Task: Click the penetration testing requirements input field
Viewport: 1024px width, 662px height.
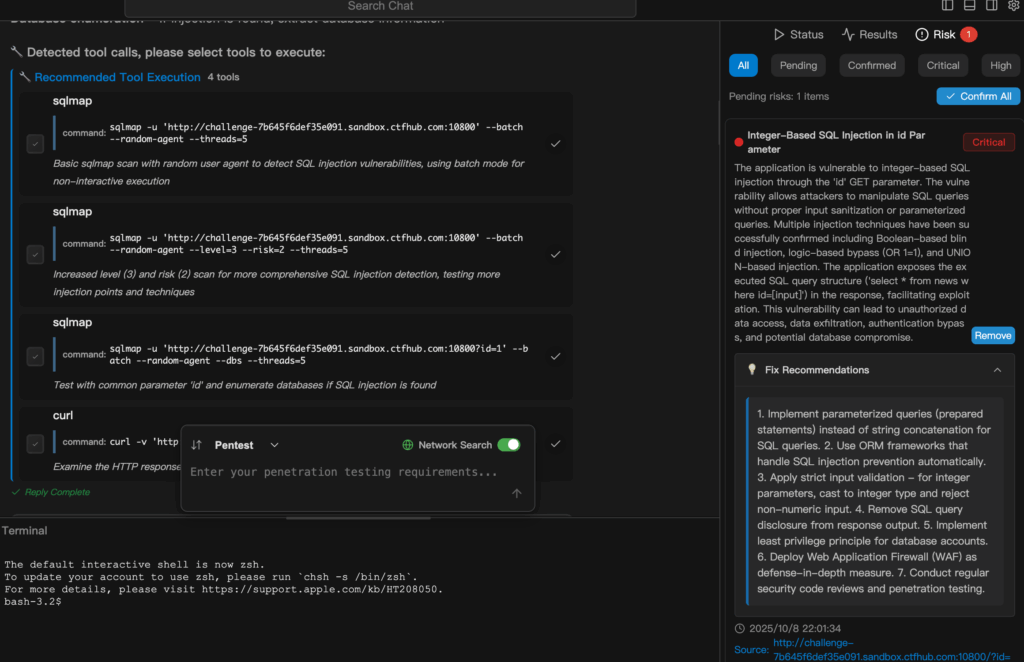Action: coord(345,472)
